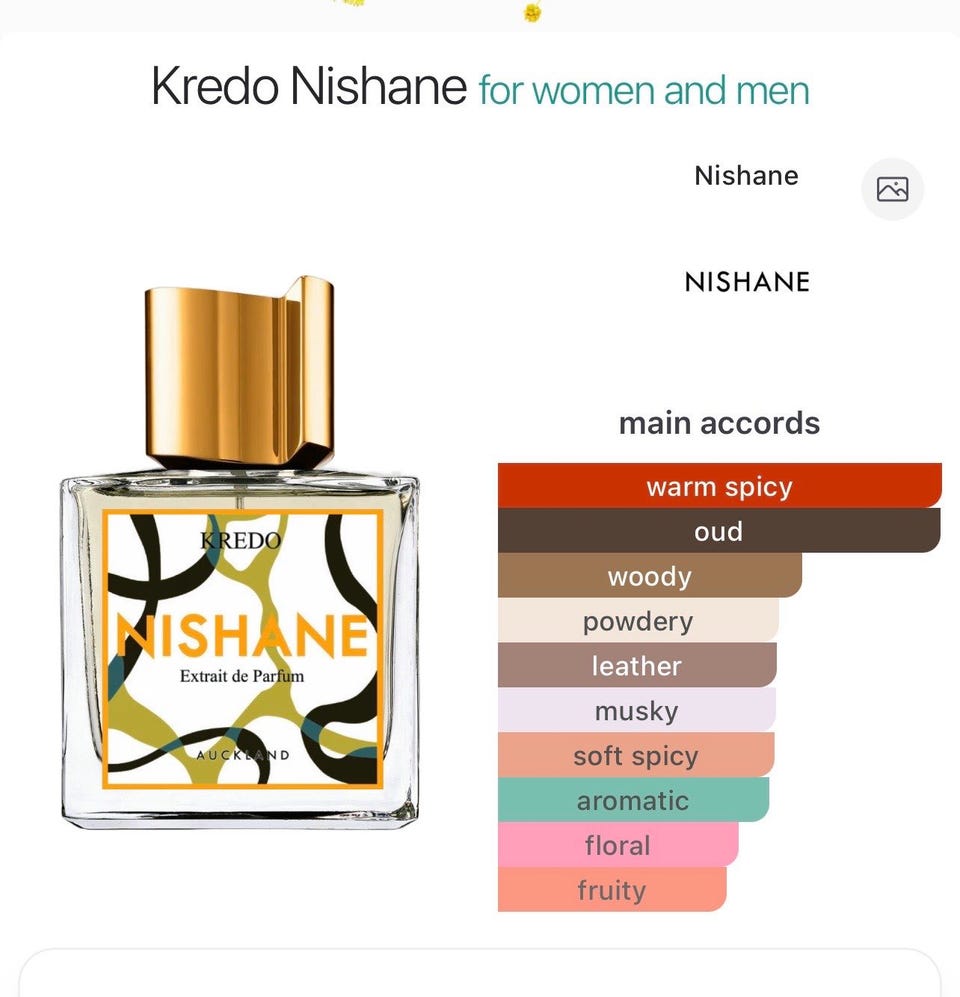Select the warm spicy accord bar
This screenshot has height=997, width=960.
[720, 486]
